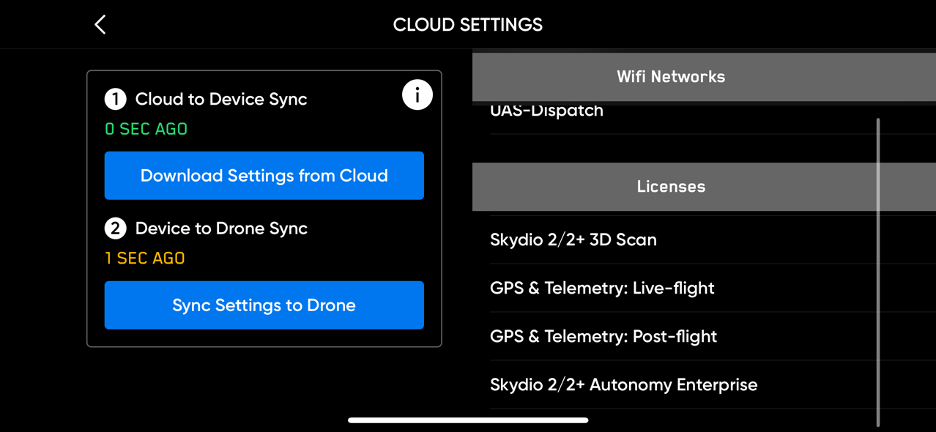
Task: Click the step 2 number badge
Action: 116,229
